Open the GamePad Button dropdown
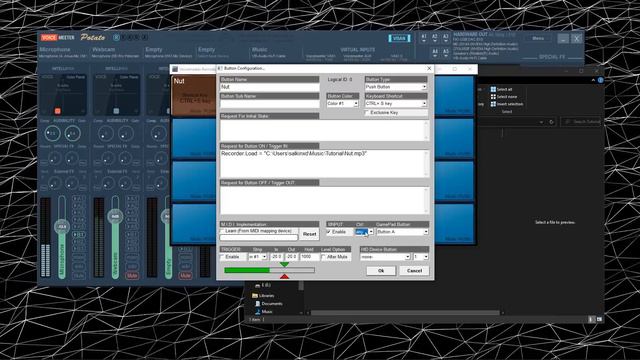Viewport: 640px width, 360px height. coord(402,231)
